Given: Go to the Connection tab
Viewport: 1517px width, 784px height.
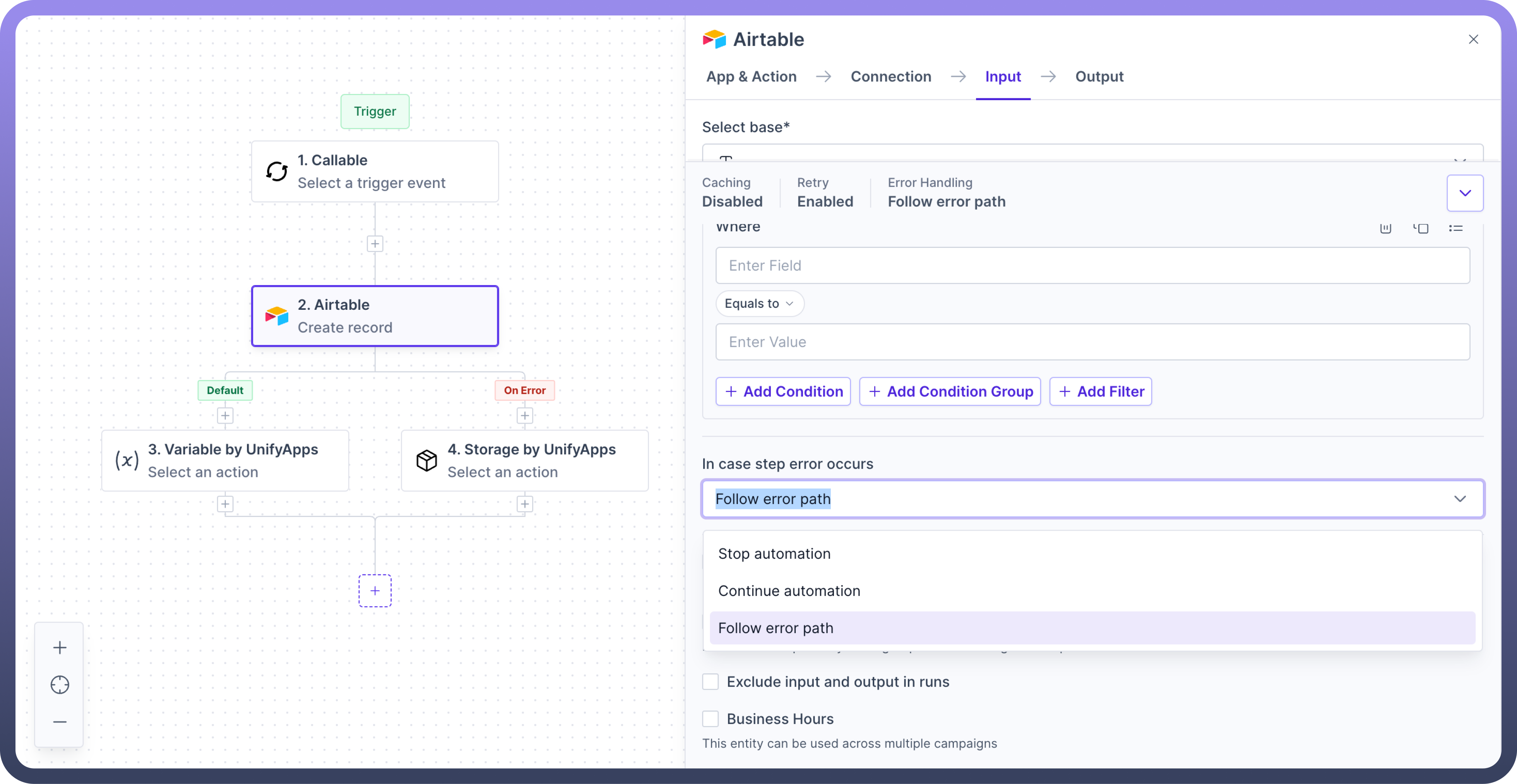Looking at the screenshot, I should click(x=890, y=77).
